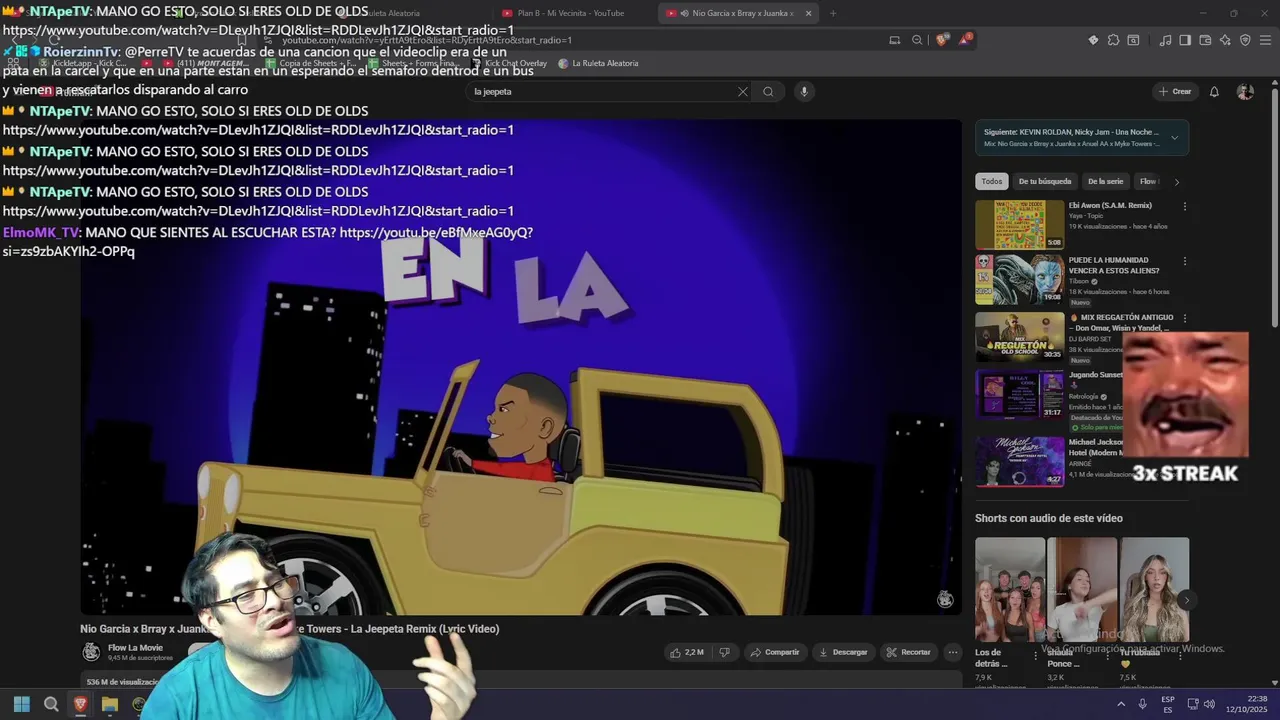This screenshot has height=720, width=1280.
Task: Start voice search with the microphone icon
Action: coord(803,91)
